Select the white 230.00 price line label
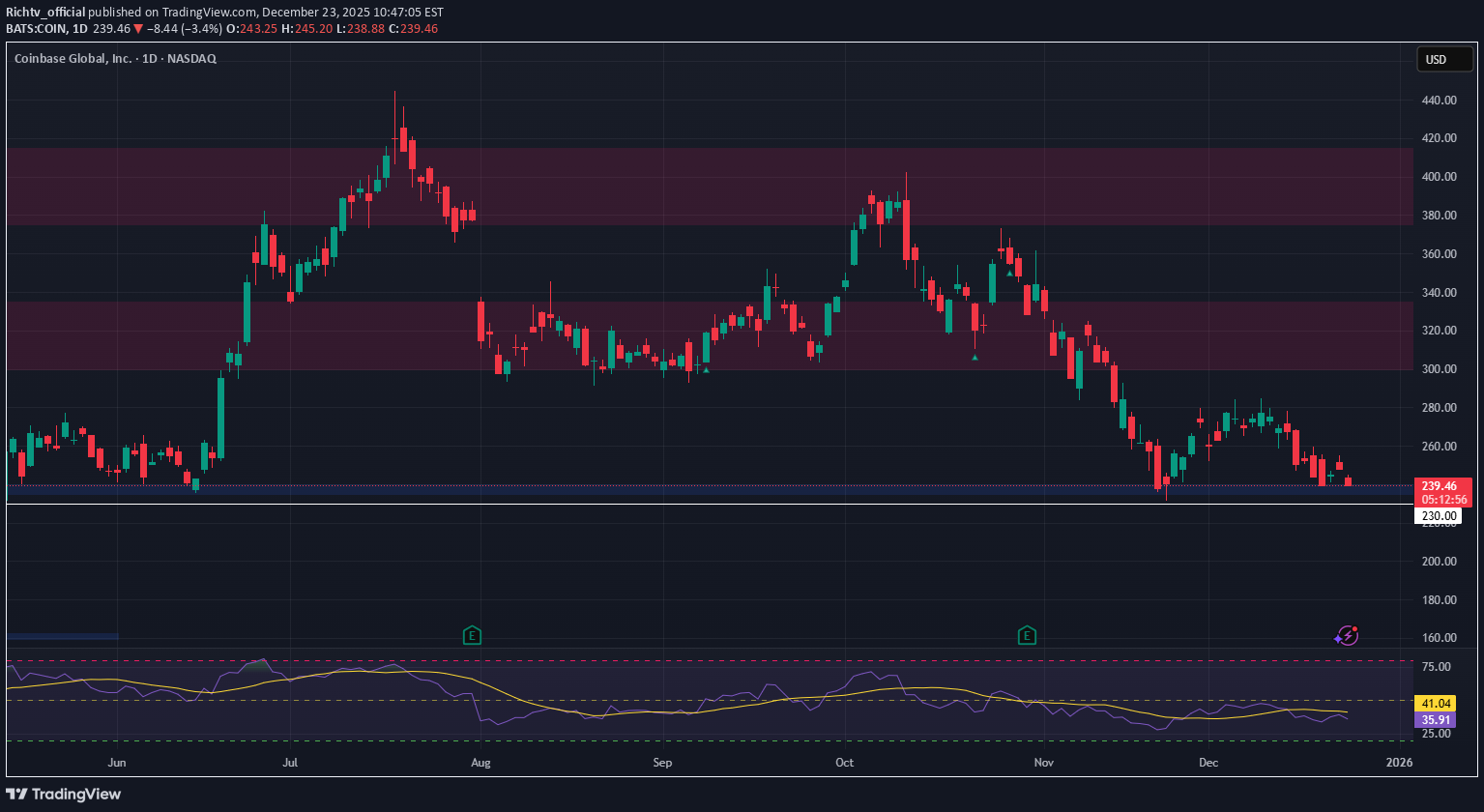Image resolution: width=1484 pixels, height=812 pixels. pos(1437,516)
